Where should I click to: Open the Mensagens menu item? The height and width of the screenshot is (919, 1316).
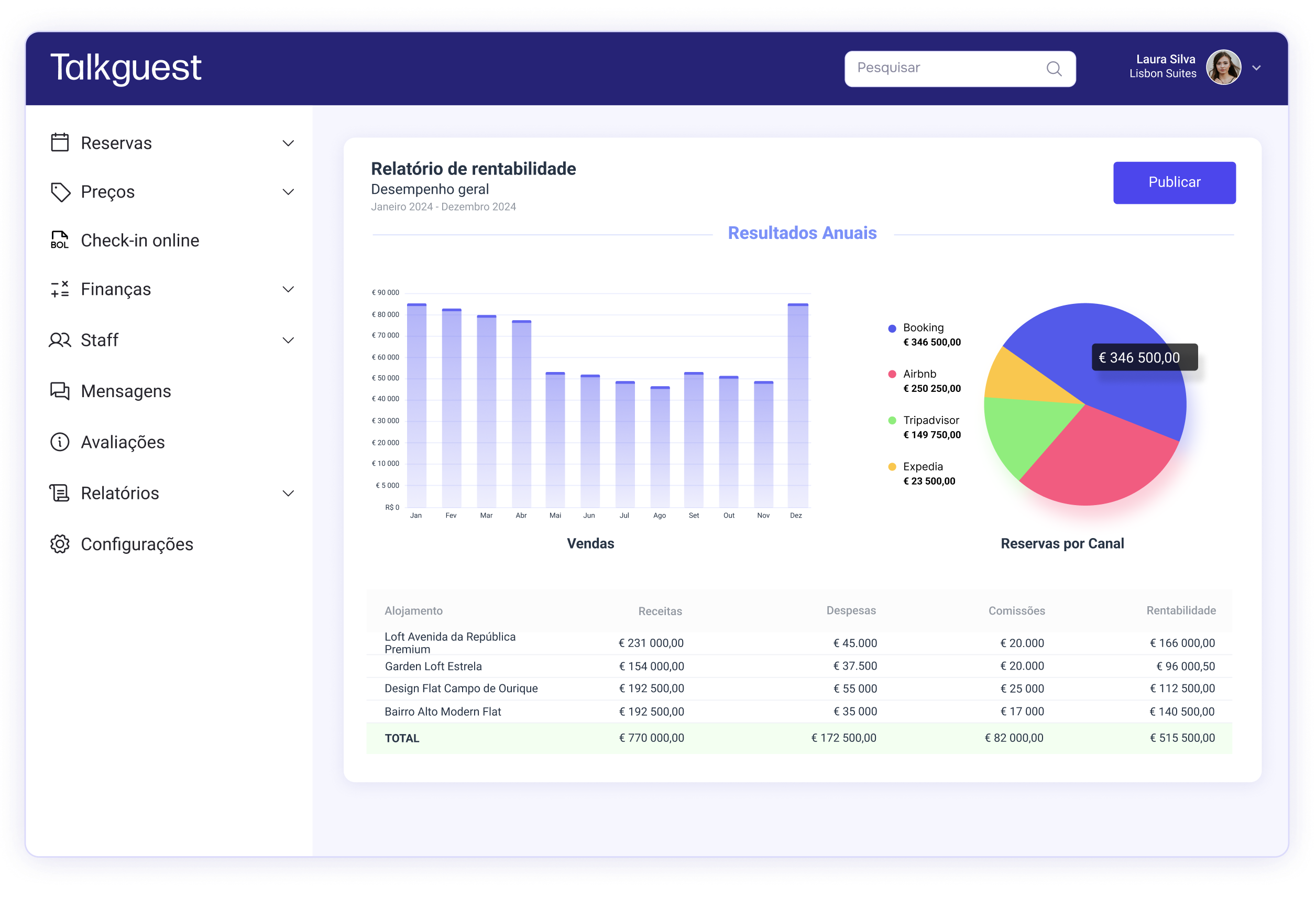(x=126, y=391)
